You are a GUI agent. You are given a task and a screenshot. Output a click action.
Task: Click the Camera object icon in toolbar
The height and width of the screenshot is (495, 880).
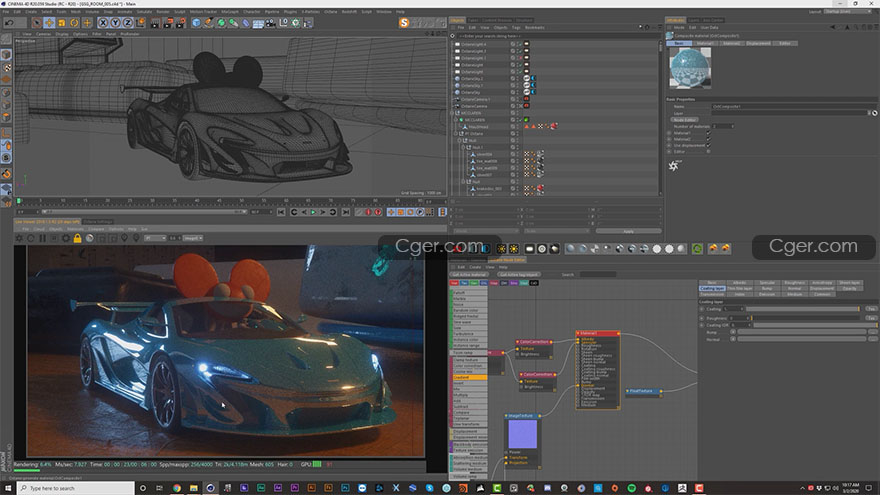(271, 23)
